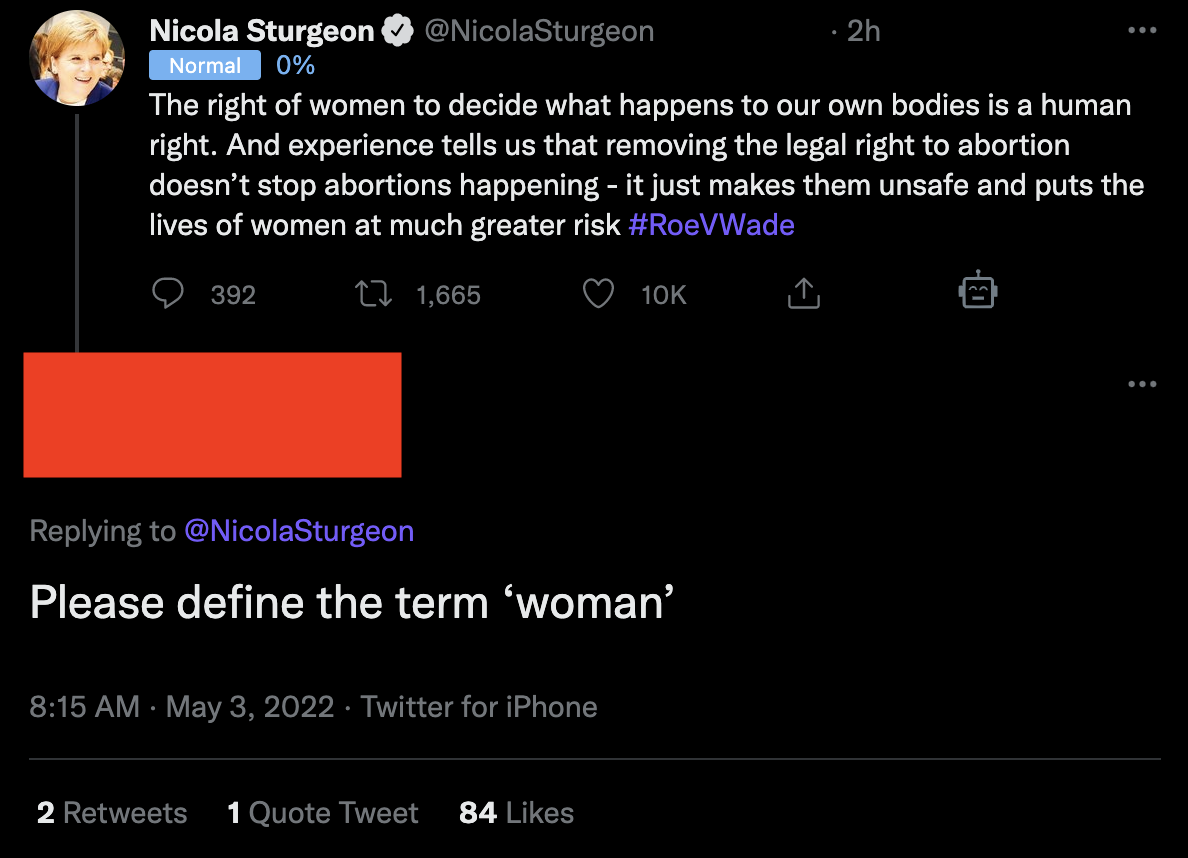Image resolution: width=1188 pixels, height=858 pixels.
Task: Open @NicolaSturgeon mention in Replying to
Action: [299, 531]
